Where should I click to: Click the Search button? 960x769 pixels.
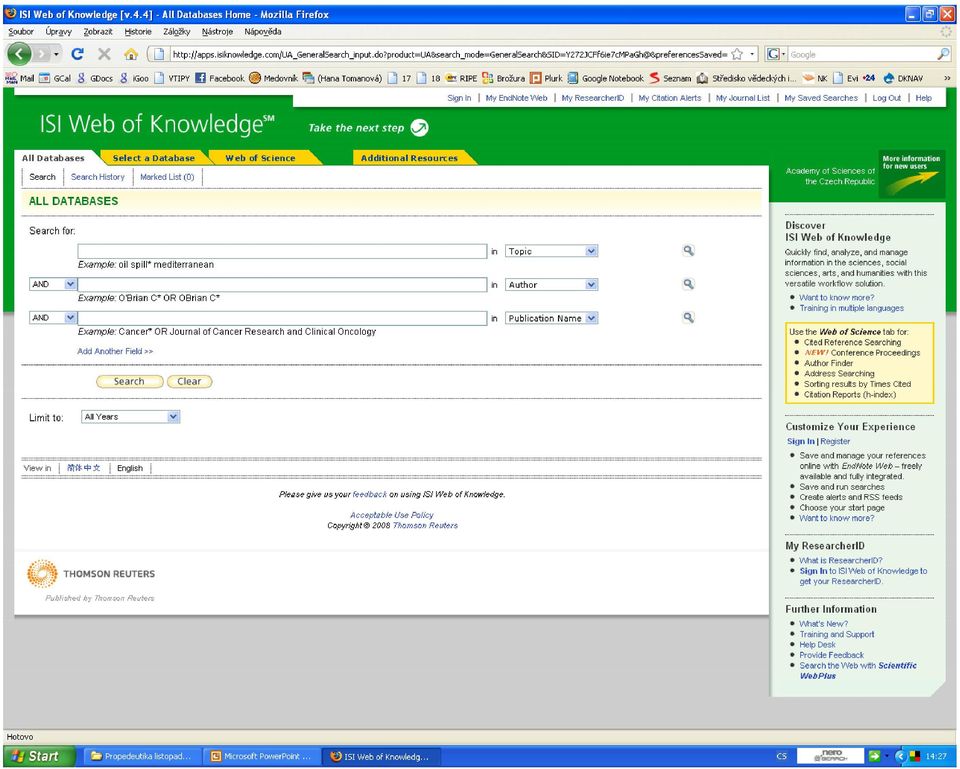point(129,381)
